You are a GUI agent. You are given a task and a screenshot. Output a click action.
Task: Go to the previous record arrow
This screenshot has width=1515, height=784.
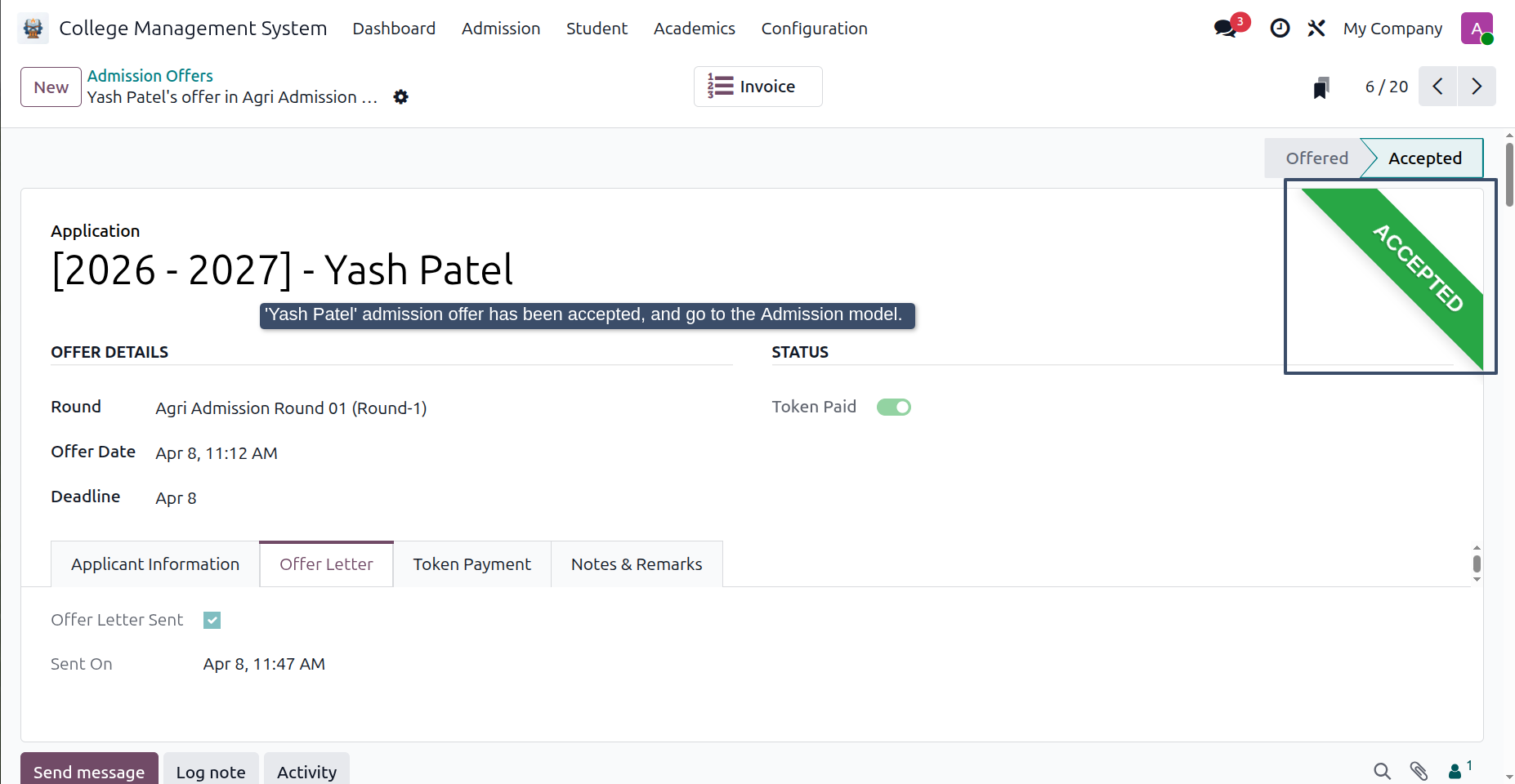[x=1438, y=87]
